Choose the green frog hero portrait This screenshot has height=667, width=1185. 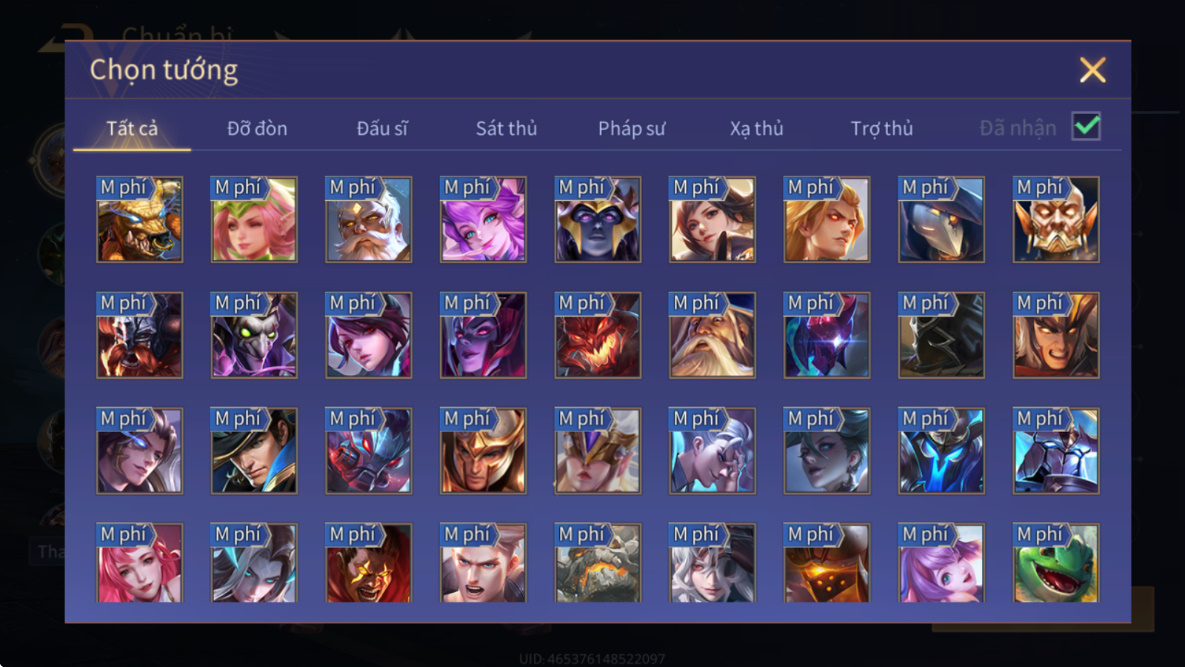click(1056, 563)
